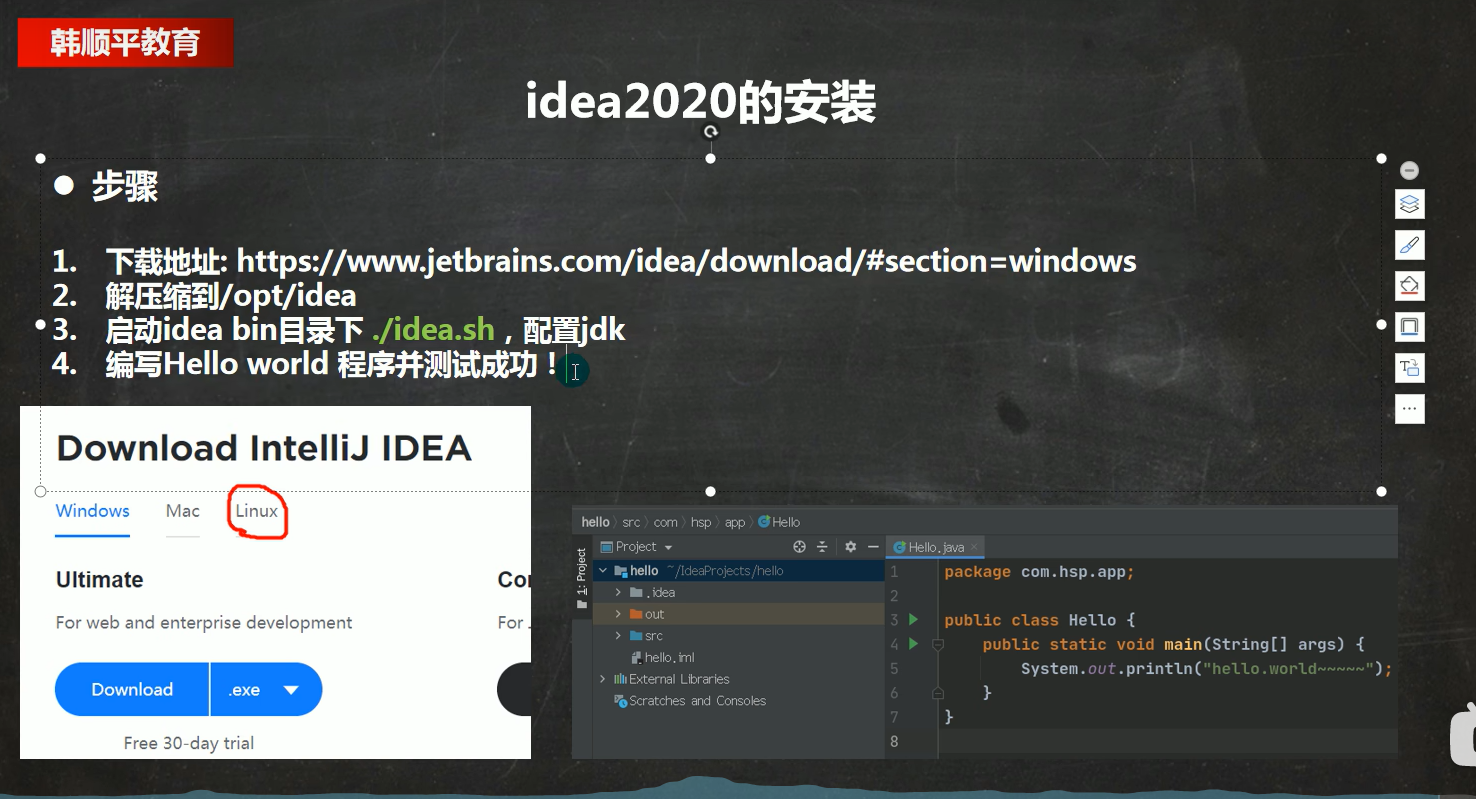Expand the src folder
The width and height of the screenshot is (1476, 799).
(x=619, y=636)
